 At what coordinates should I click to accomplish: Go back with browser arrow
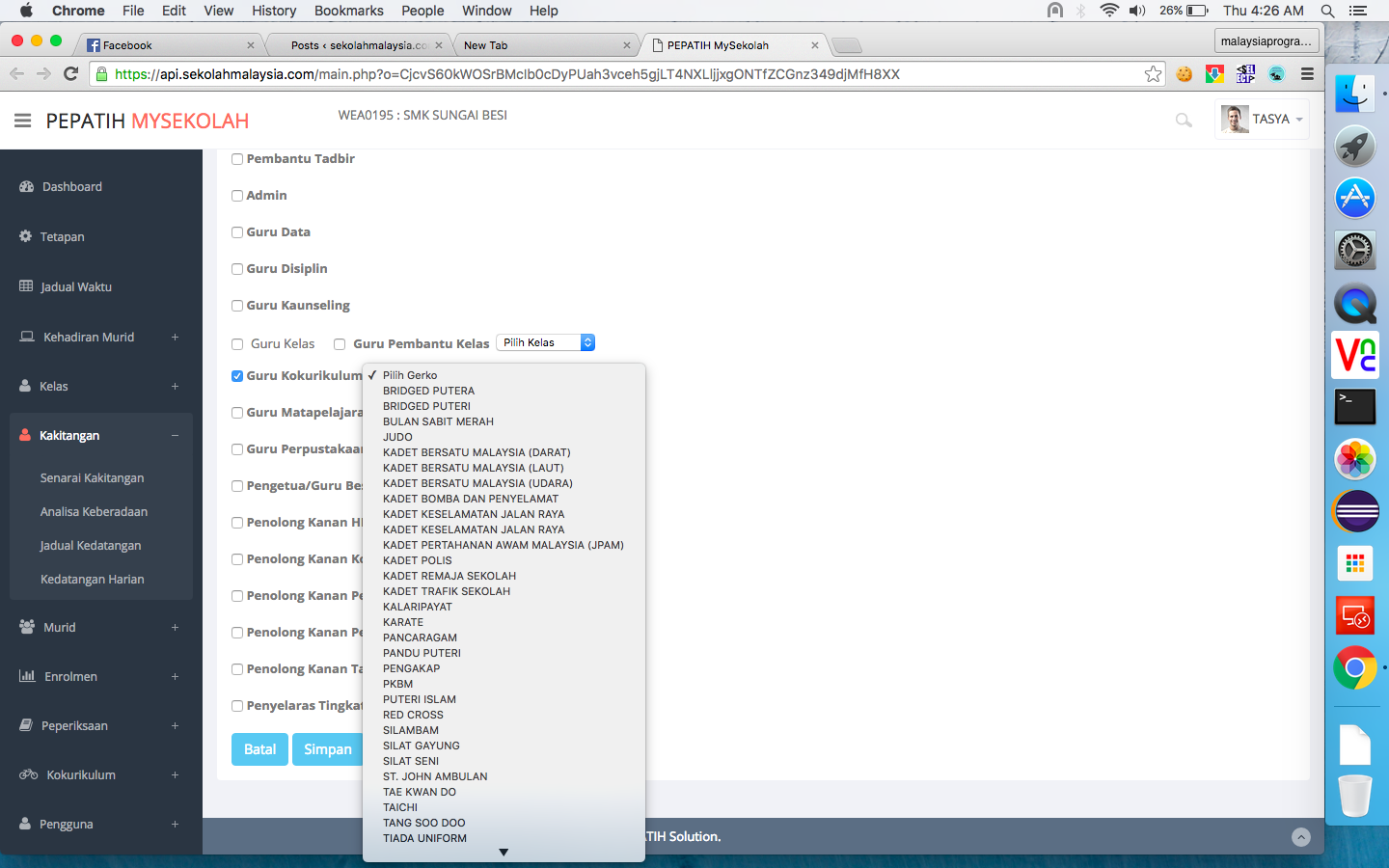point(16,74)
